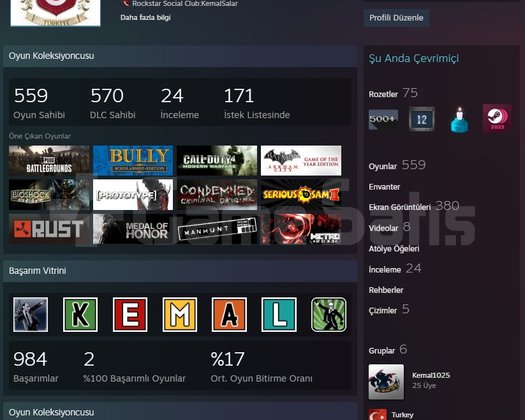
Task: Click the 984 Başarımlar stat
Action: (36, 366)
